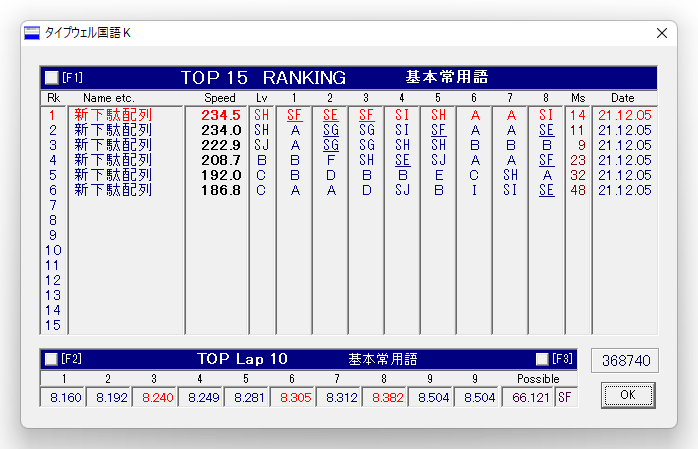Click the Rk column header

53,98
